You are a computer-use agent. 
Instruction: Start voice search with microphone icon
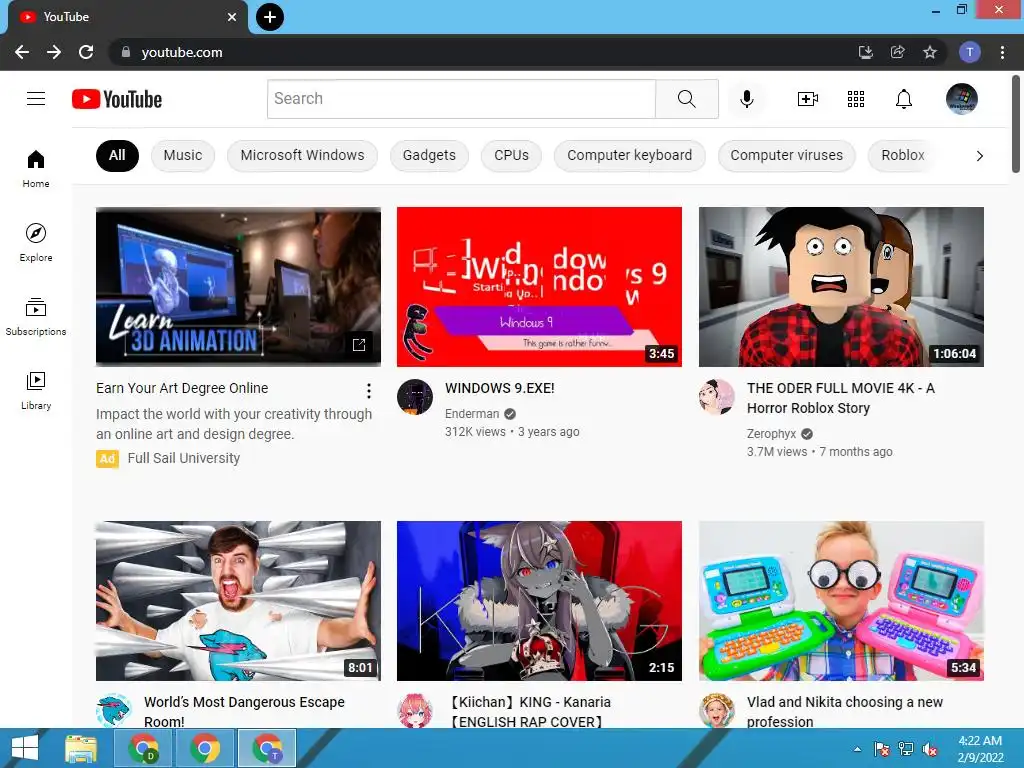pyautogui.click(x=747, y=99)
